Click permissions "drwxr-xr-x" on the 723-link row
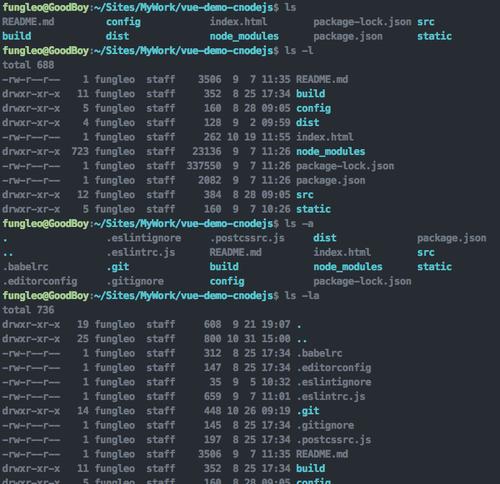Viewport: 500px width, 484px height. point(31,151)
